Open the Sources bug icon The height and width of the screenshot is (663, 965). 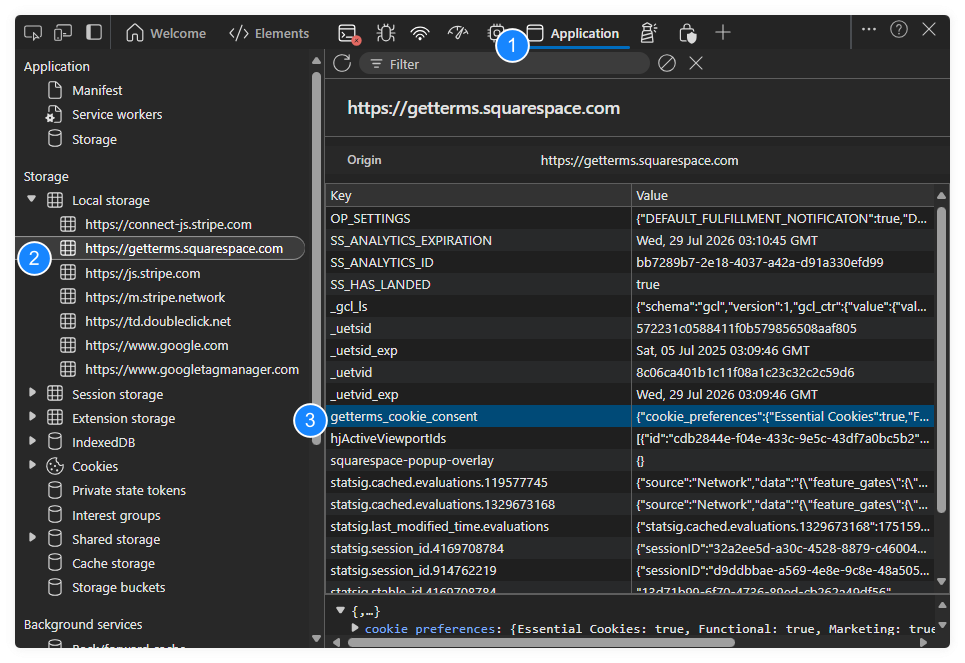386,33
